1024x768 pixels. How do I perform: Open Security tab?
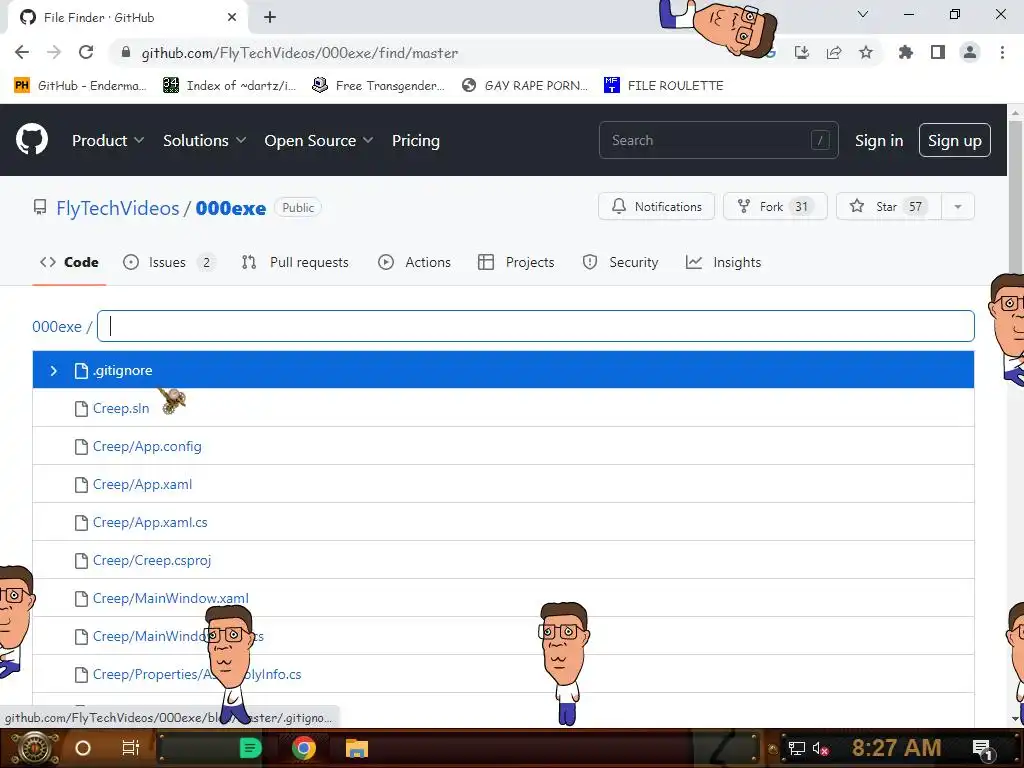tap(620, 262)
